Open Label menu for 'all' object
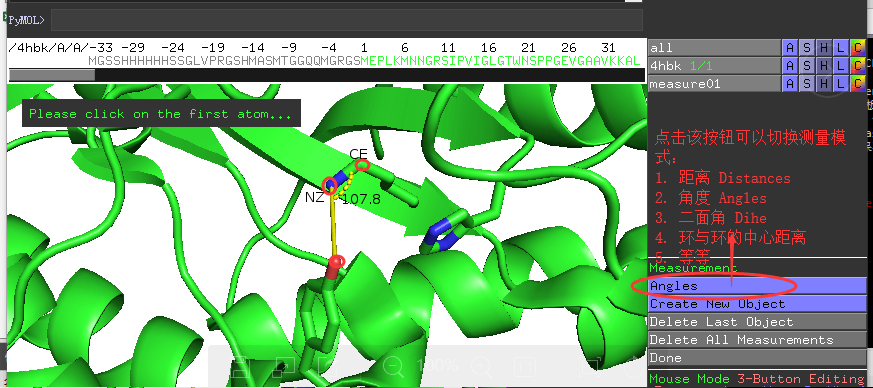 (841, 48)
